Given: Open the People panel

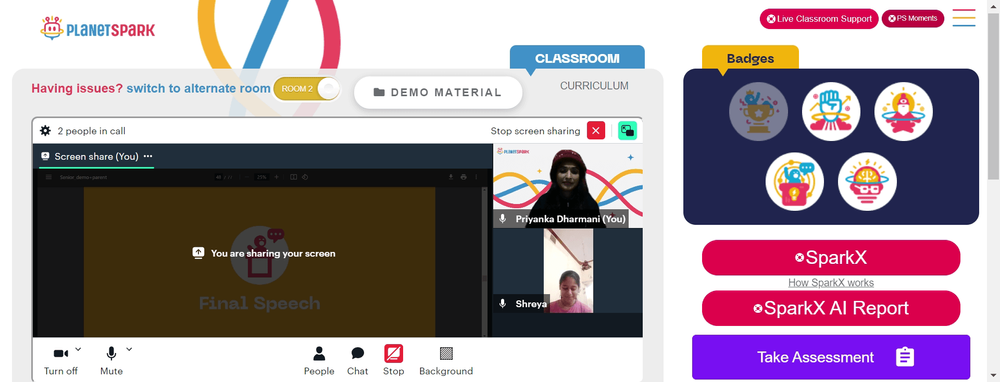Looking at the screenshot, I should 319,360.
